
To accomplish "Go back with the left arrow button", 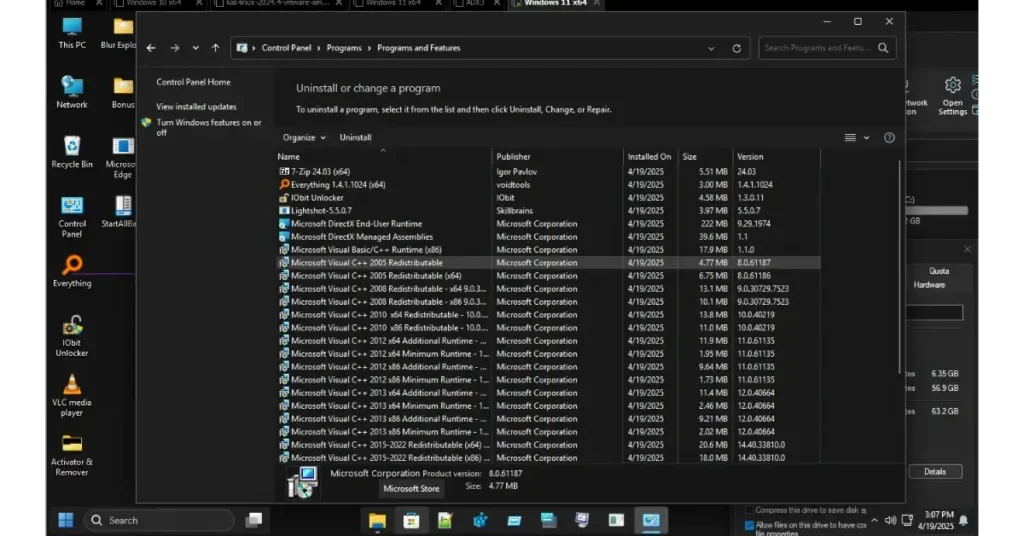I will click(x=151, y=48).
